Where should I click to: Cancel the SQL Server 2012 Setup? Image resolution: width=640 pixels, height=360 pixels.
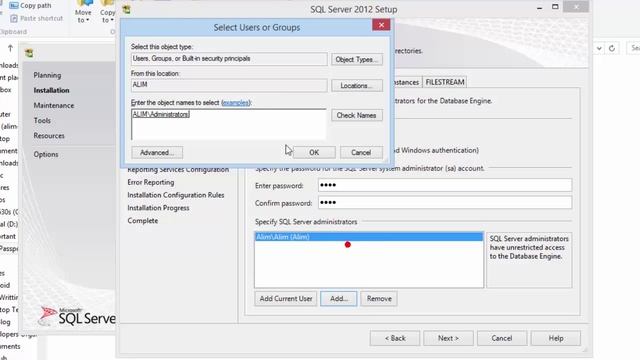502,338
